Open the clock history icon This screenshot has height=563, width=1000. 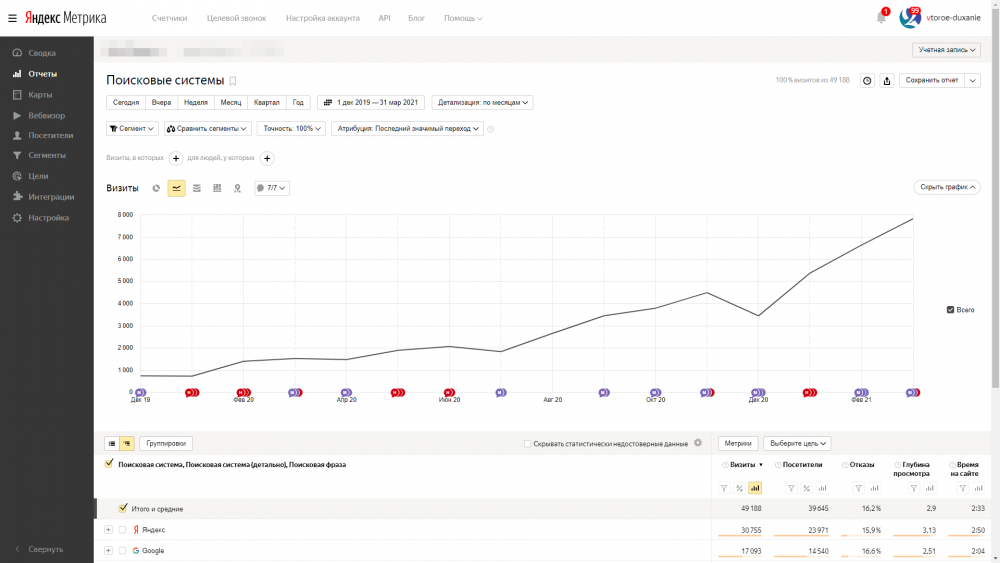(867, 81)
